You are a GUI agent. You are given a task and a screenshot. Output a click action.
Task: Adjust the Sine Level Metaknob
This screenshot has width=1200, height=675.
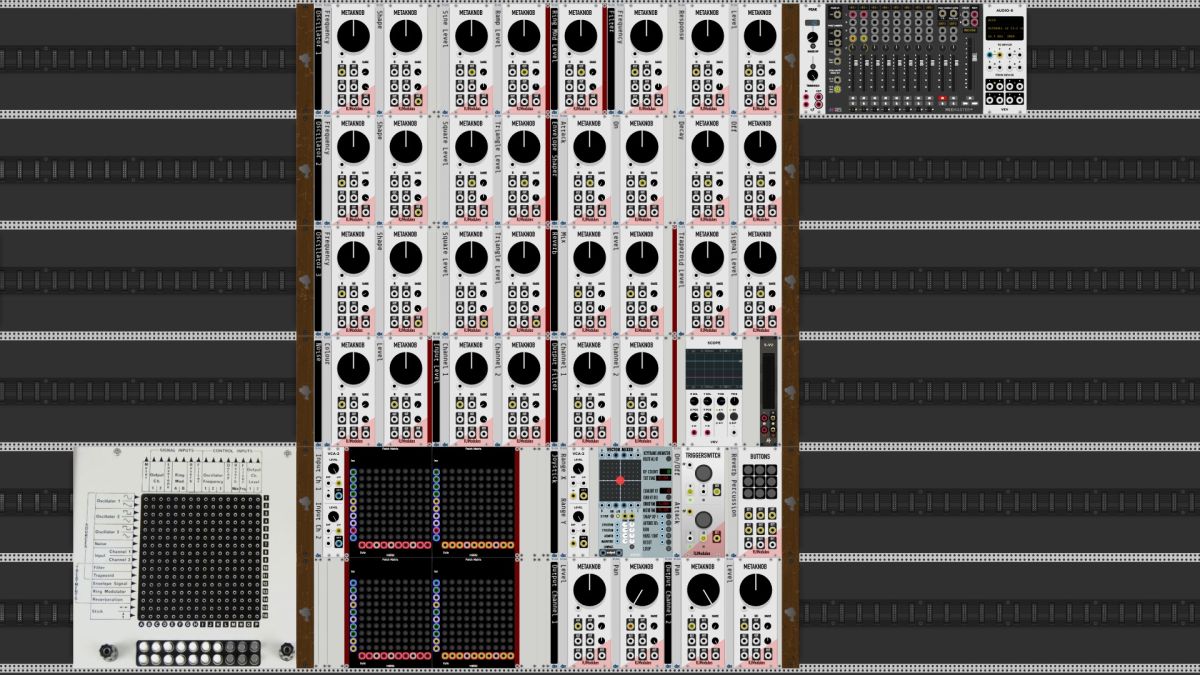point(471,37)
